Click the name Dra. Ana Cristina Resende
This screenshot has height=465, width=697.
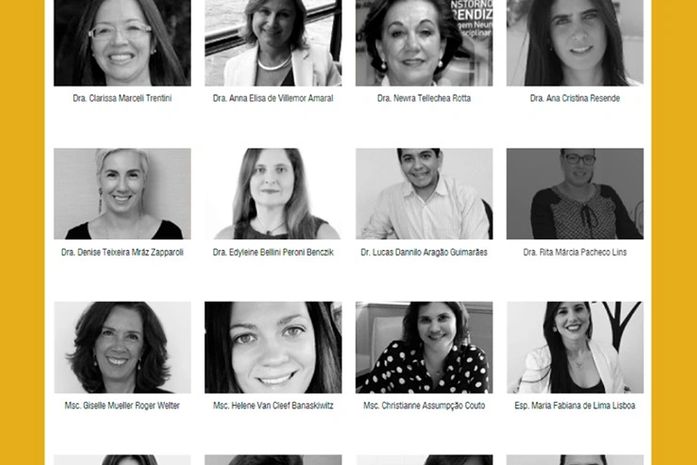(x=575, y=98)
